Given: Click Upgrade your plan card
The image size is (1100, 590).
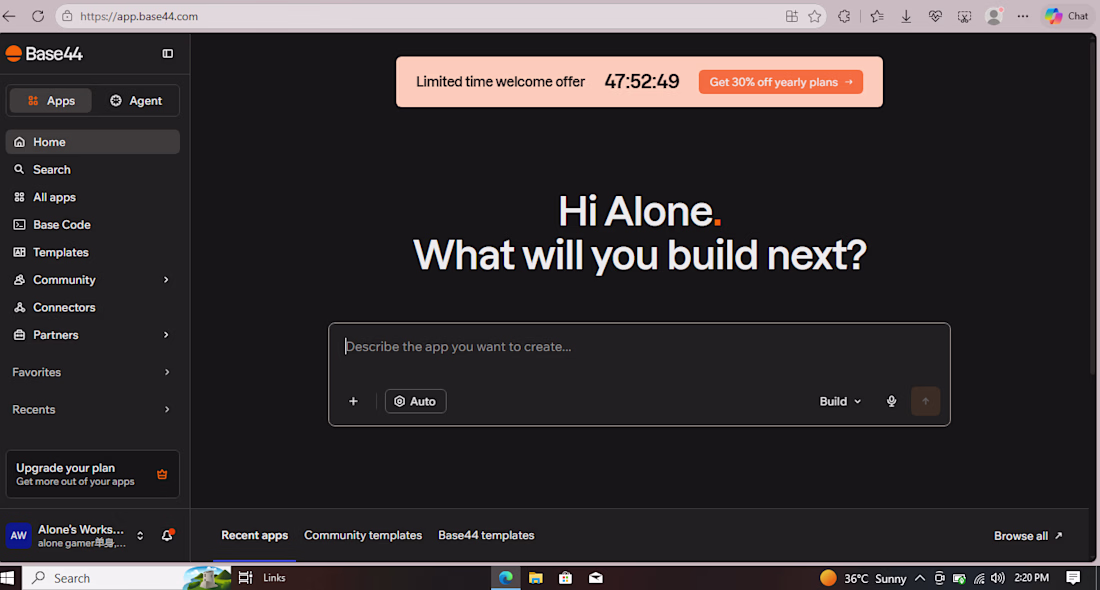Looking at the screenshot, I should pos(93,474).
